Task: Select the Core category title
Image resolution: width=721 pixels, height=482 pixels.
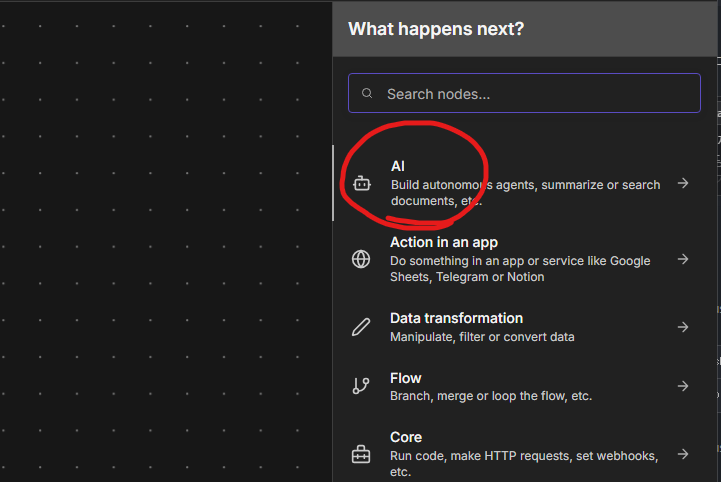Action: pos(406,437)
